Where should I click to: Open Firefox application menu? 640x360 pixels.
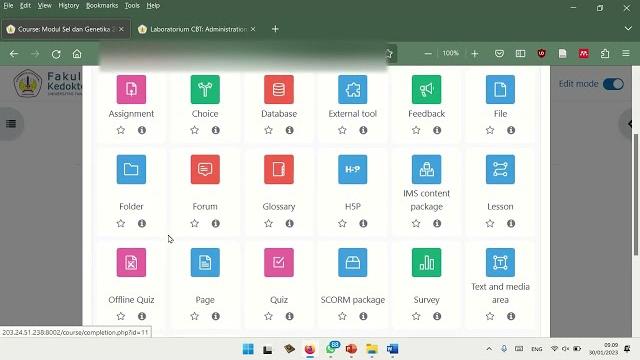click(x=626, y=53)
